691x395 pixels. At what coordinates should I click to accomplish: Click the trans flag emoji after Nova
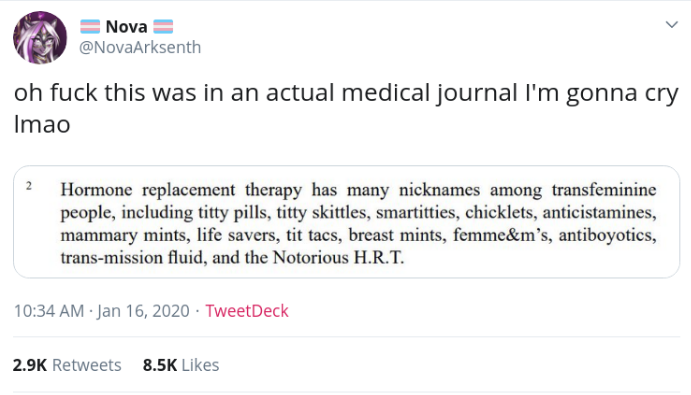click(163, 27)
